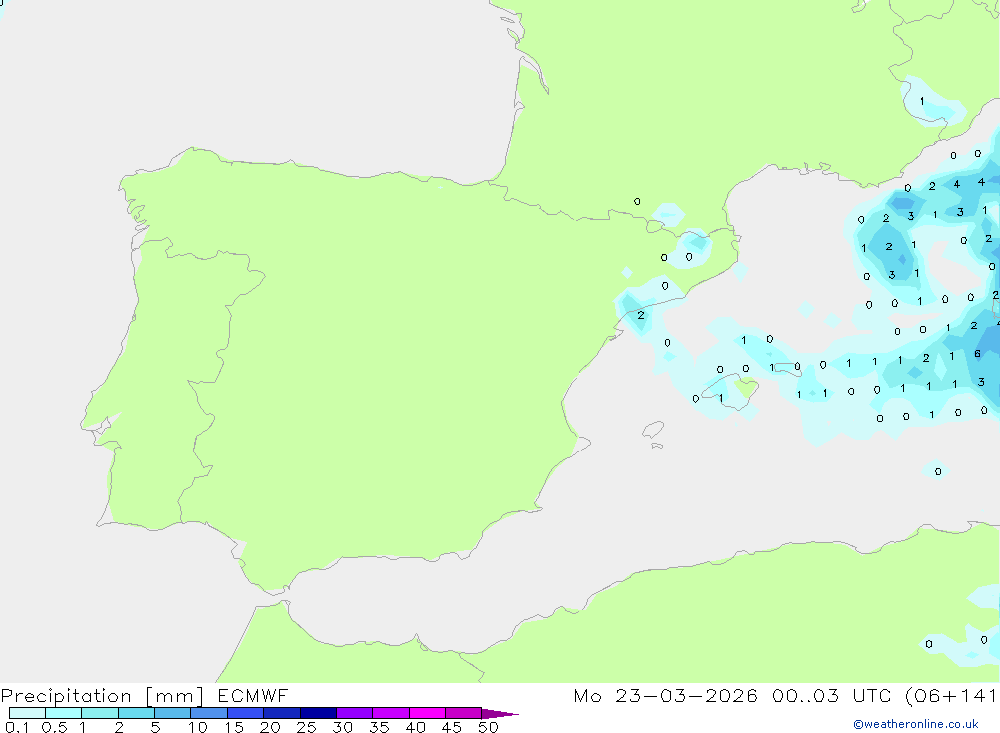Select the 15–20 mm legend swatch
Viewport: 1000px width, 733px height.
click(x=245, y=713)
